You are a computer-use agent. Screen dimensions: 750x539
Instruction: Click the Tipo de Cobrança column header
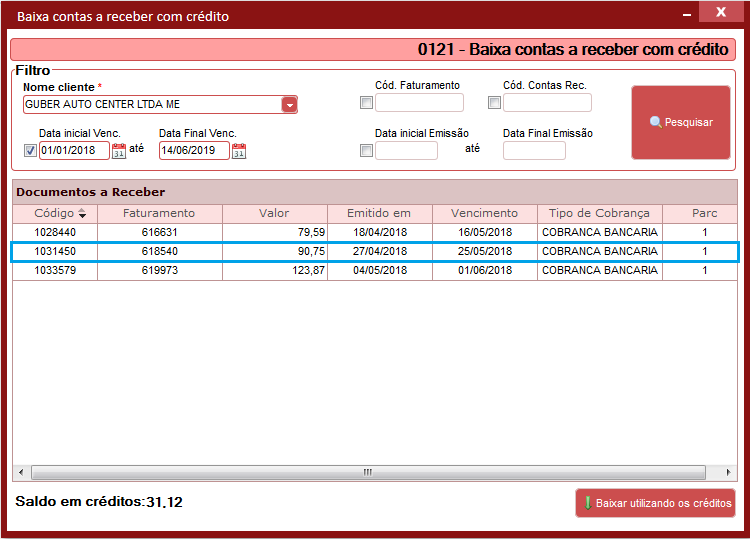600,213
